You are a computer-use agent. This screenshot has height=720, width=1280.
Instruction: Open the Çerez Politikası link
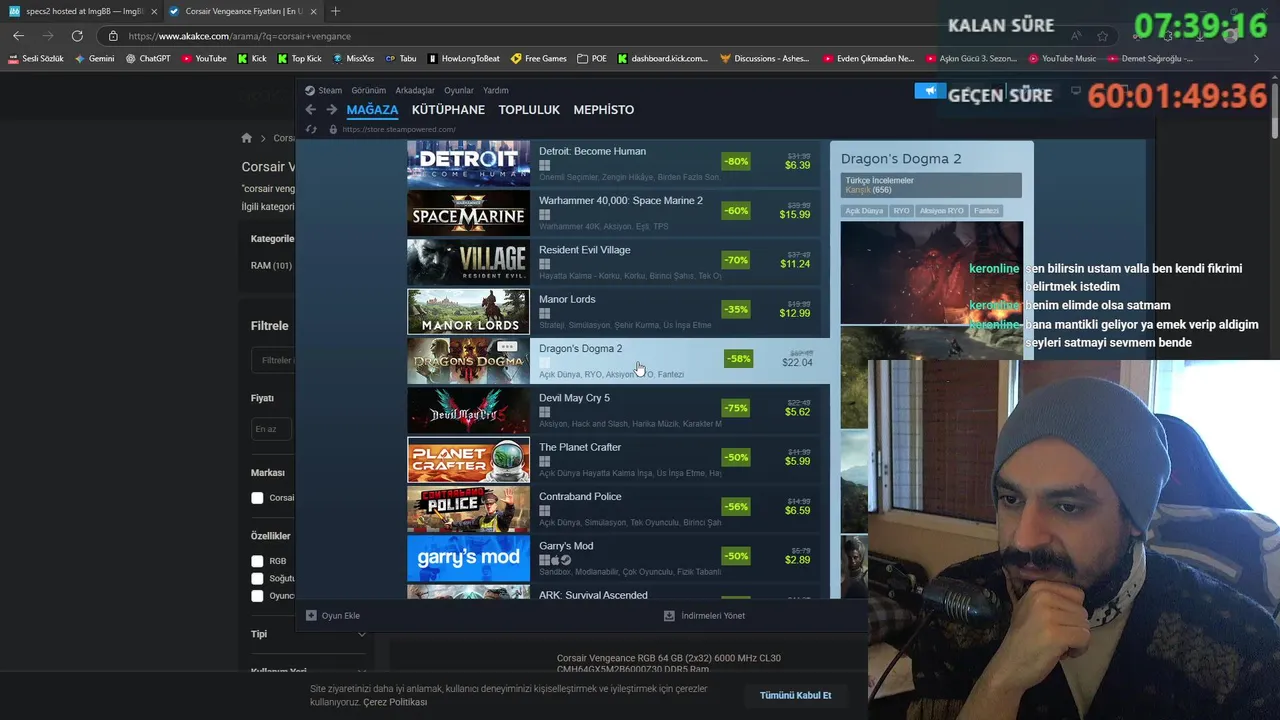pos(395,702)
